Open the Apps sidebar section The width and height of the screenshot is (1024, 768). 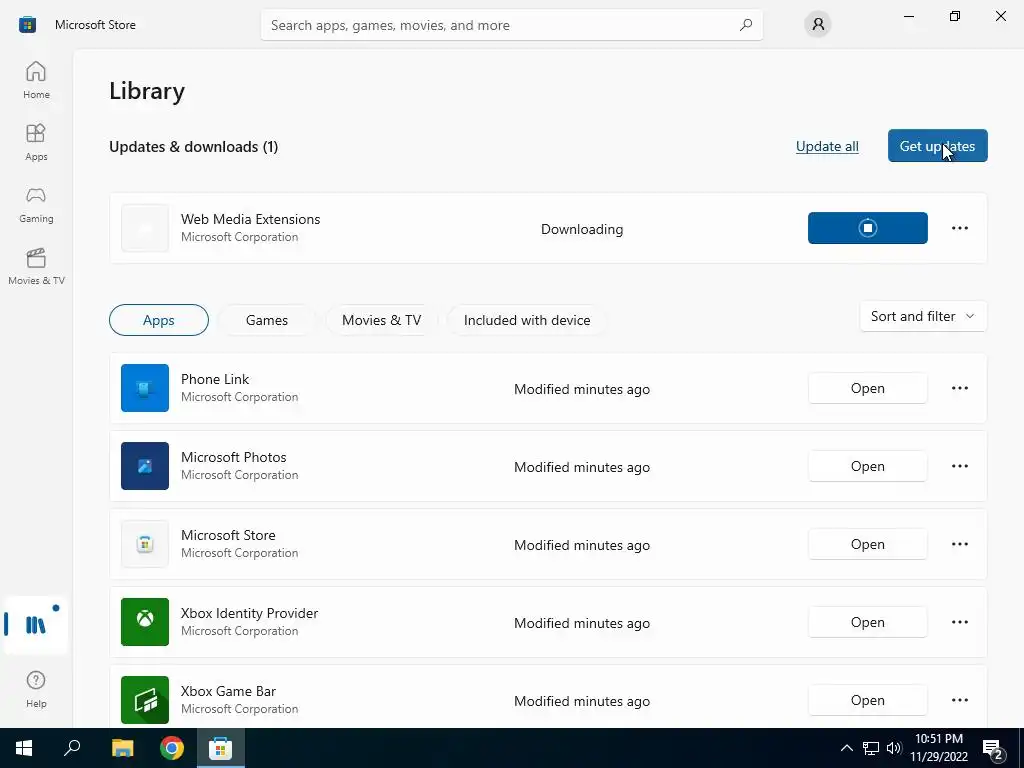[36, 142]
